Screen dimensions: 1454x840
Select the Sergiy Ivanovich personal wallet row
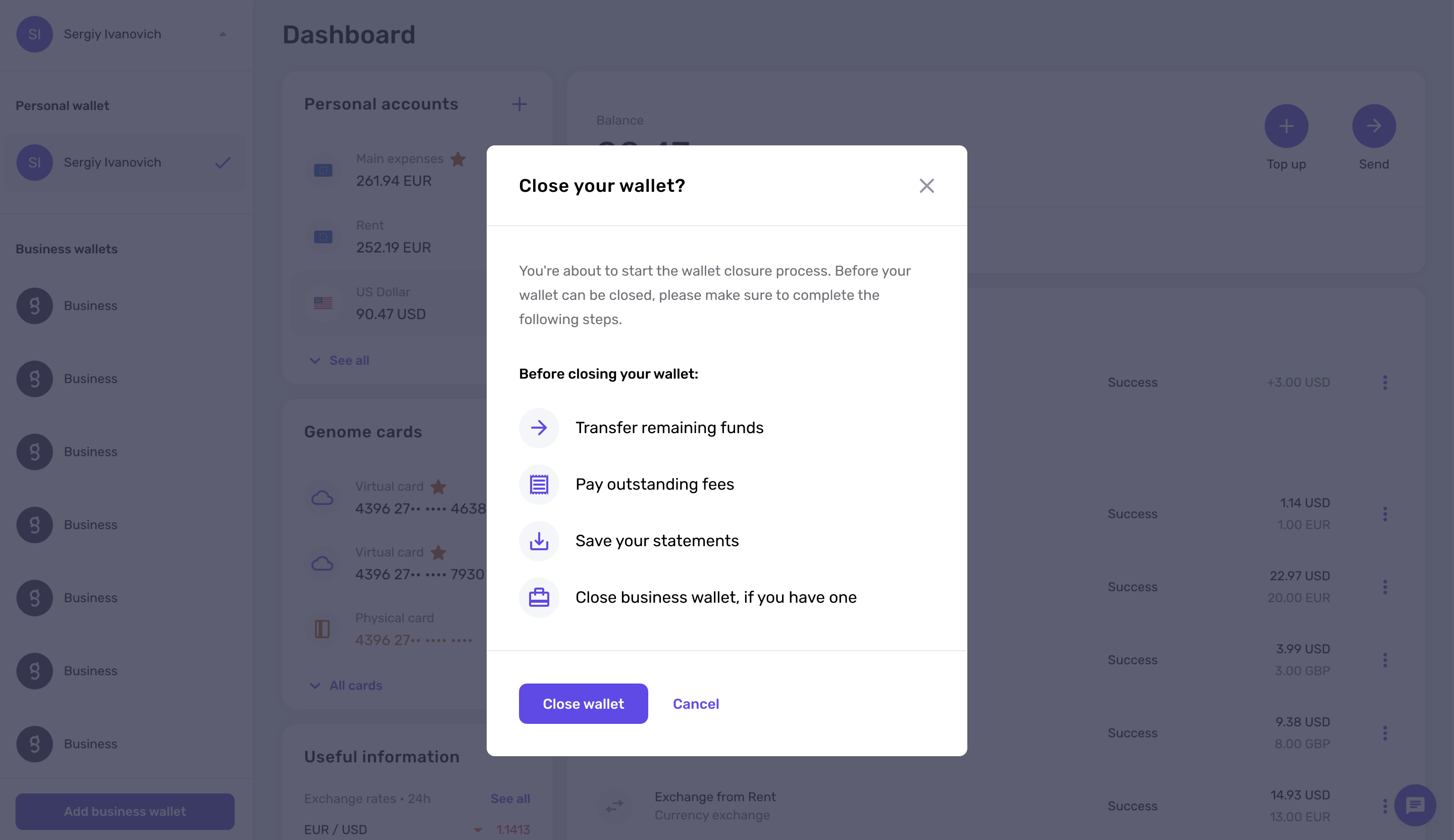point(125,163)
